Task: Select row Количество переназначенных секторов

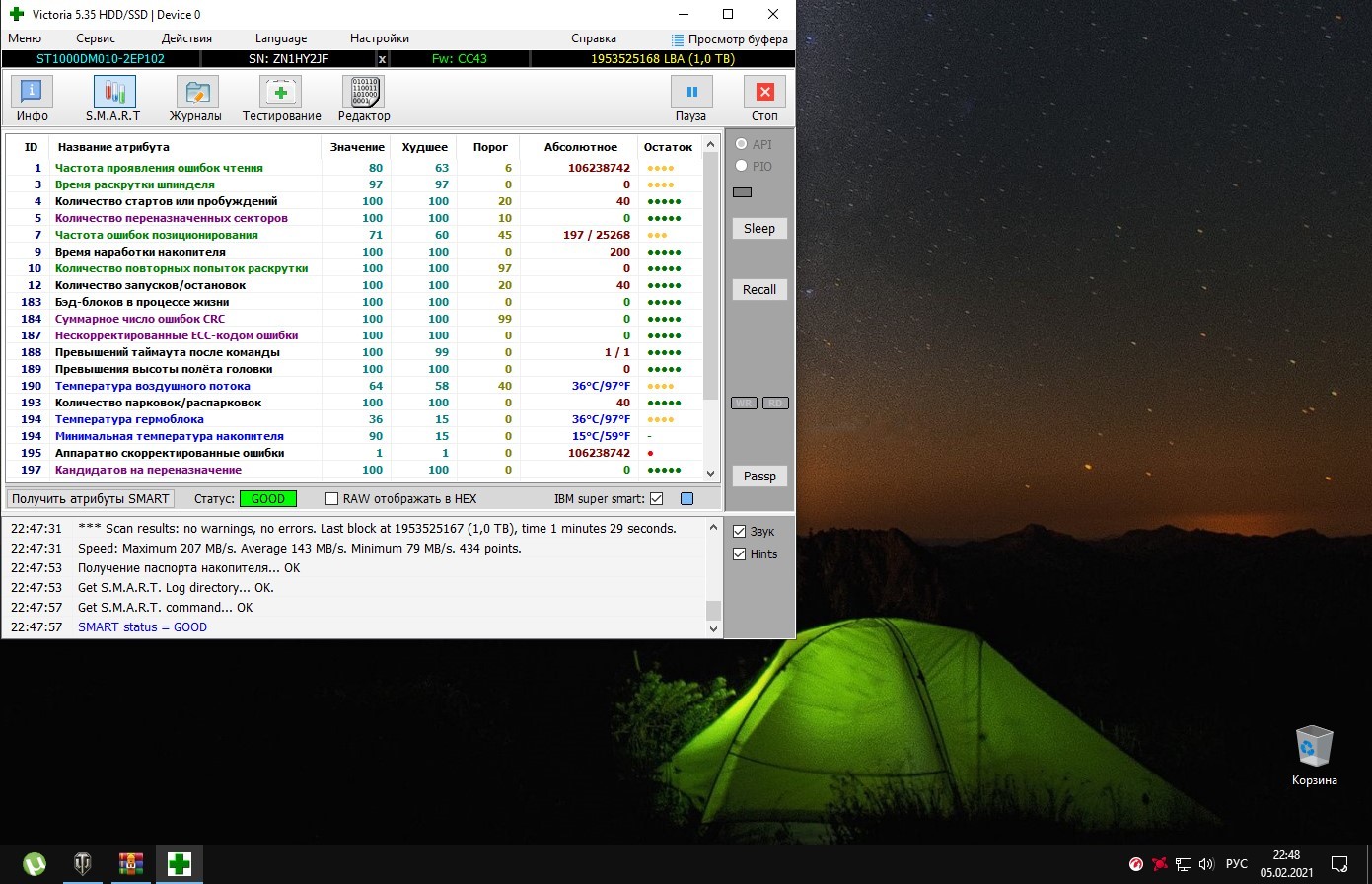Action: (355, 218)
